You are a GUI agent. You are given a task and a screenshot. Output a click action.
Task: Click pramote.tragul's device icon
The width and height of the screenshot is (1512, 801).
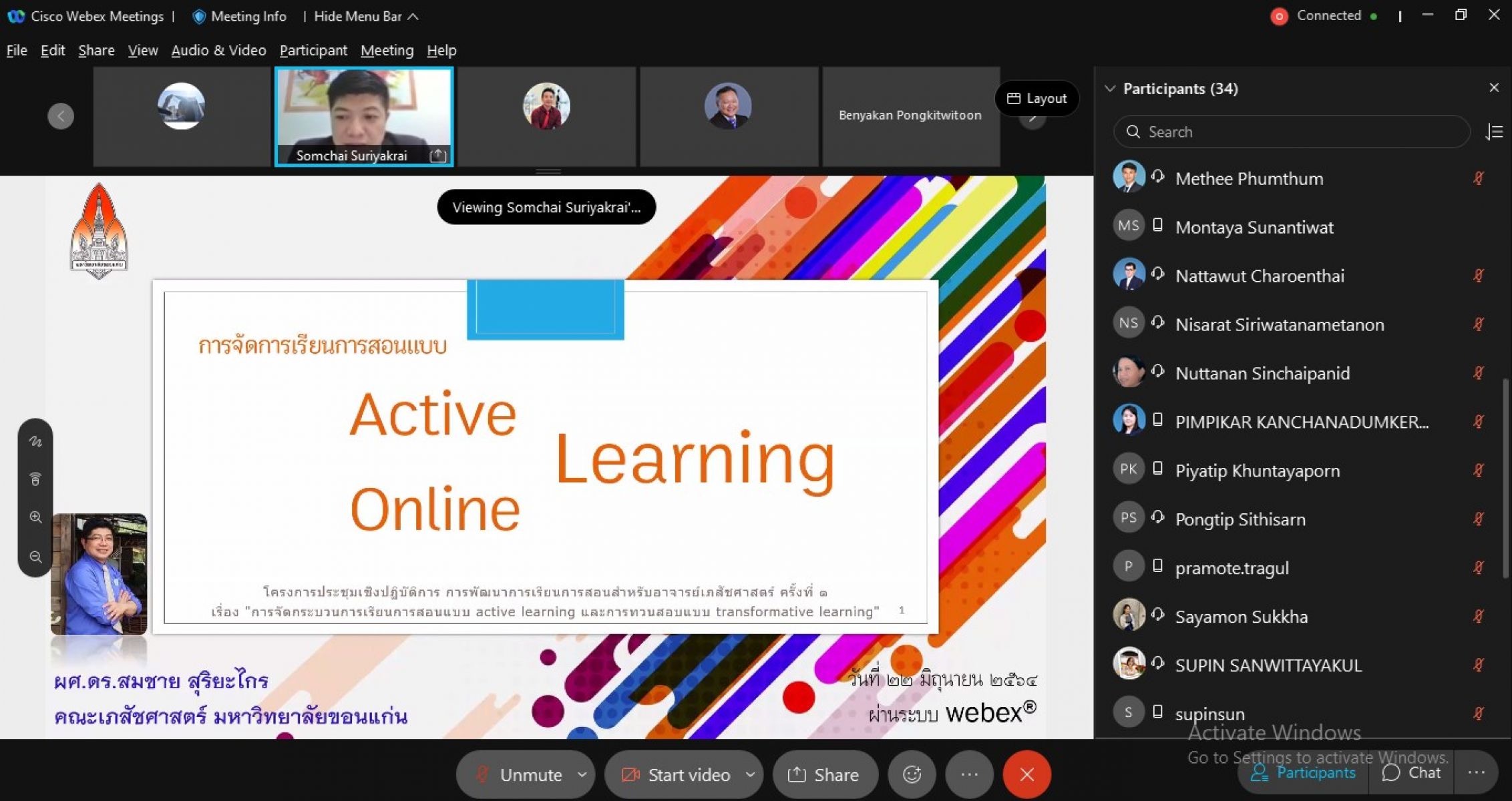click(x=1158, y=566)
